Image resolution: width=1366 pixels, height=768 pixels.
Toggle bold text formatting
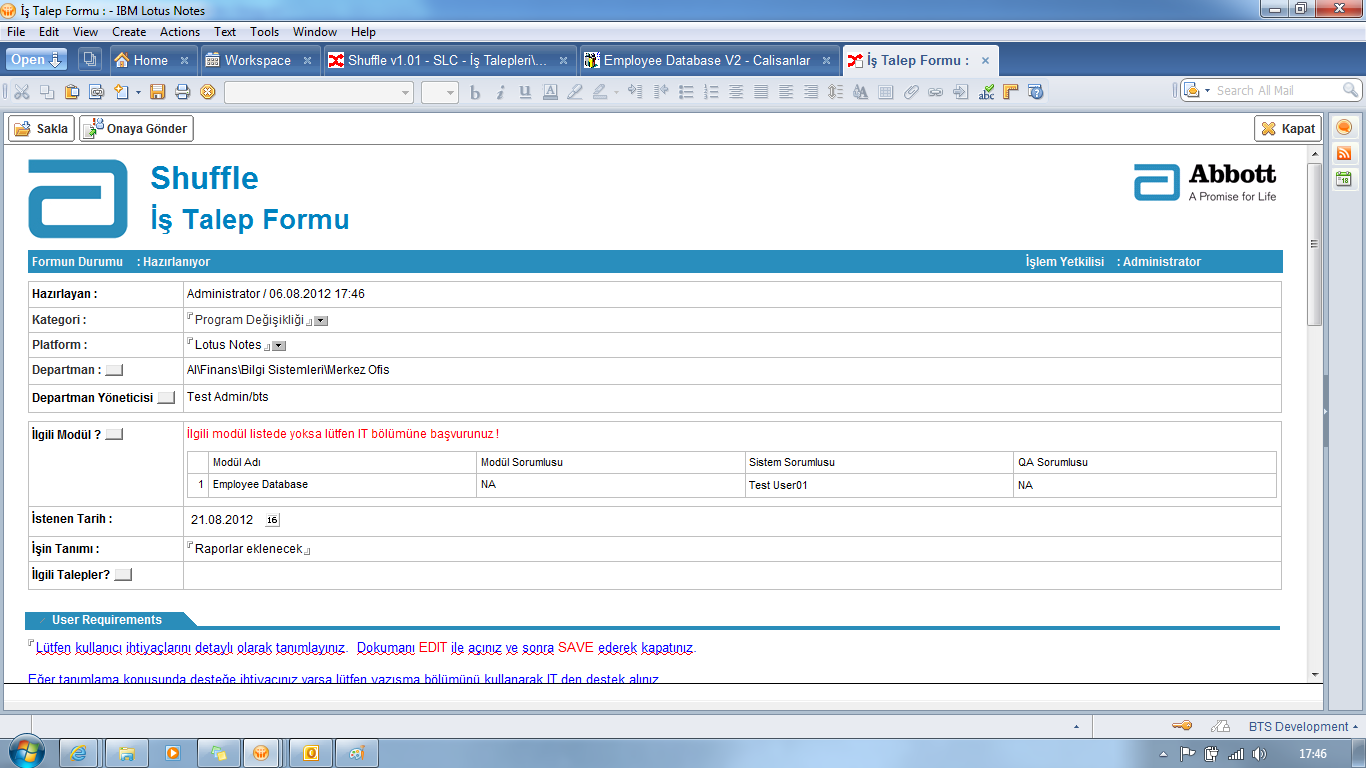475,92
